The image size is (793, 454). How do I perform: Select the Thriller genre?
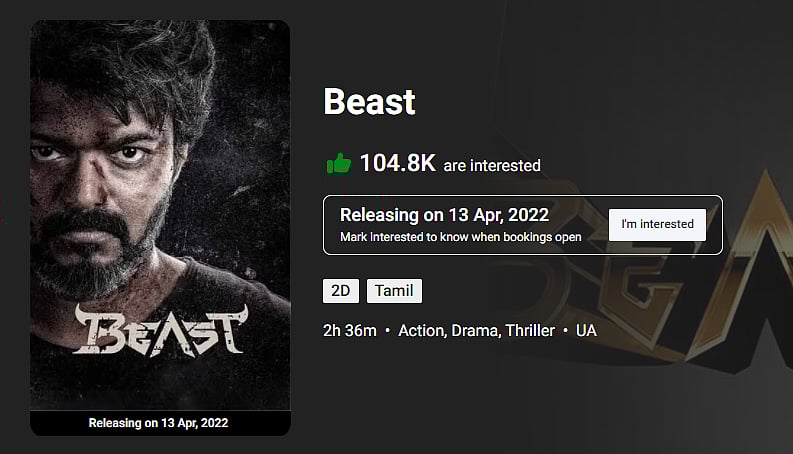tap(527, 330)
